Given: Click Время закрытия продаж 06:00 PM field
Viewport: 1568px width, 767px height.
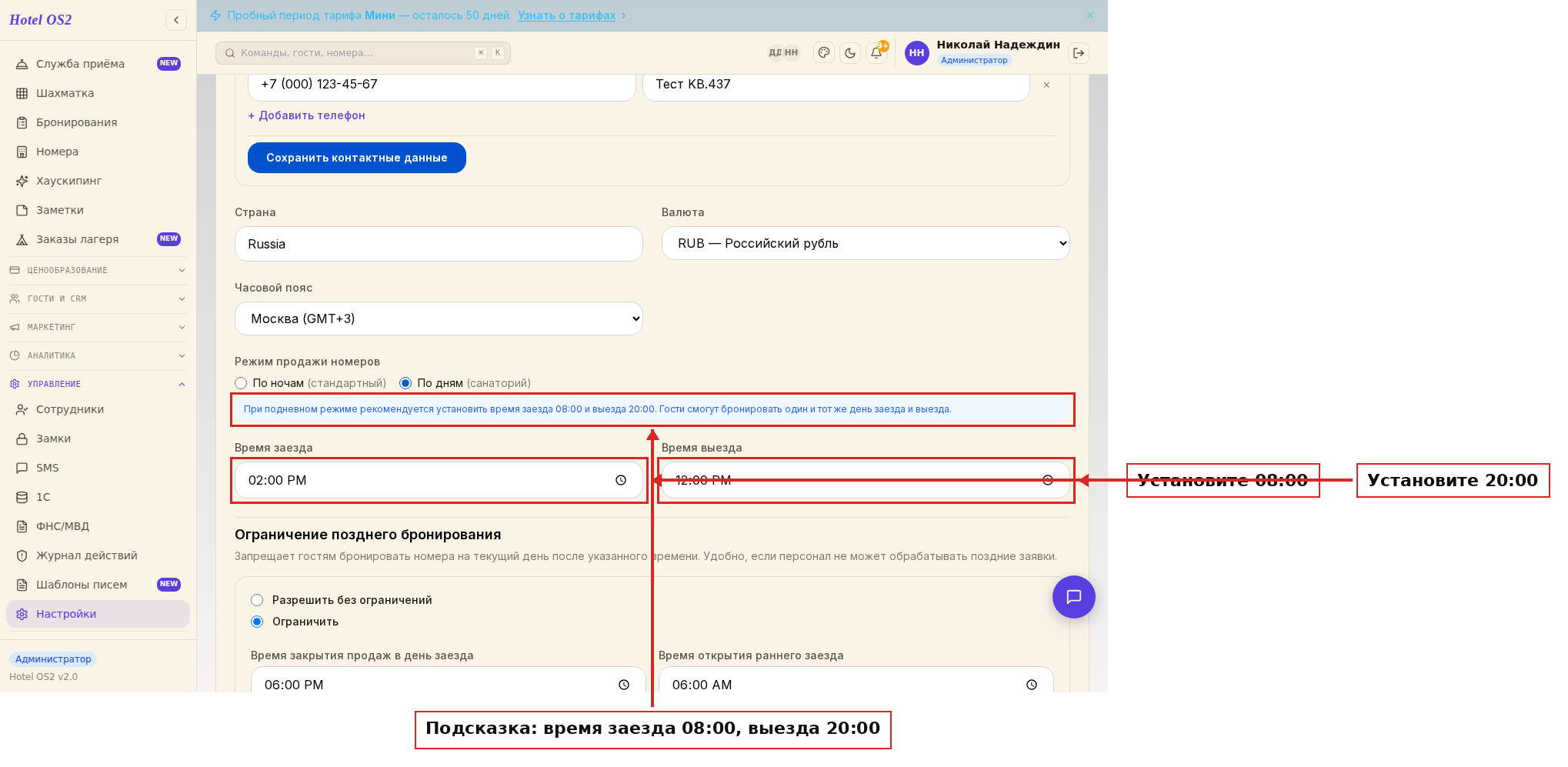Looking at the screenshot, I should (x=449, y=680).
